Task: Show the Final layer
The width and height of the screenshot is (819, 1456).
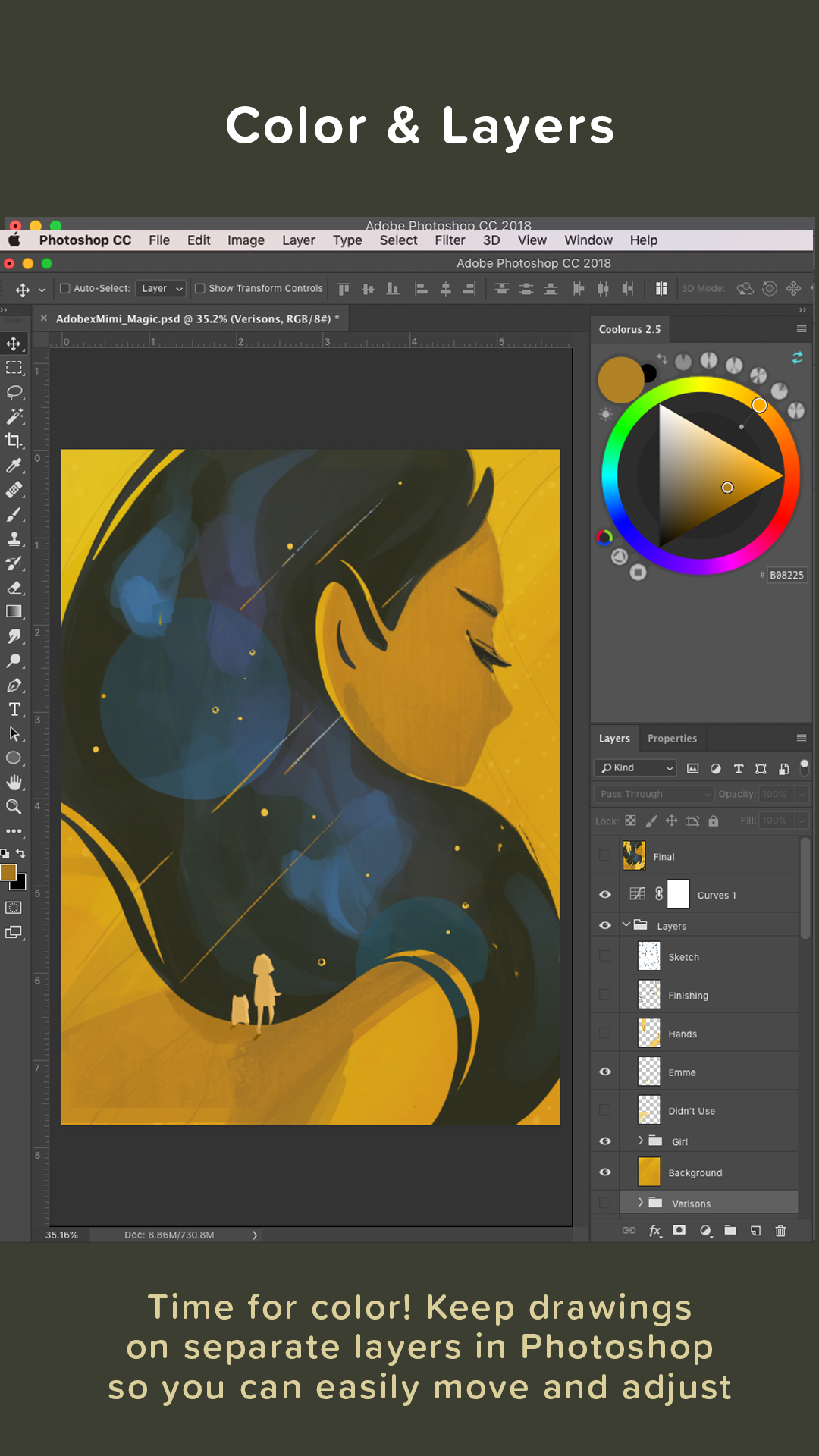Action: click(x=604, y=855)
